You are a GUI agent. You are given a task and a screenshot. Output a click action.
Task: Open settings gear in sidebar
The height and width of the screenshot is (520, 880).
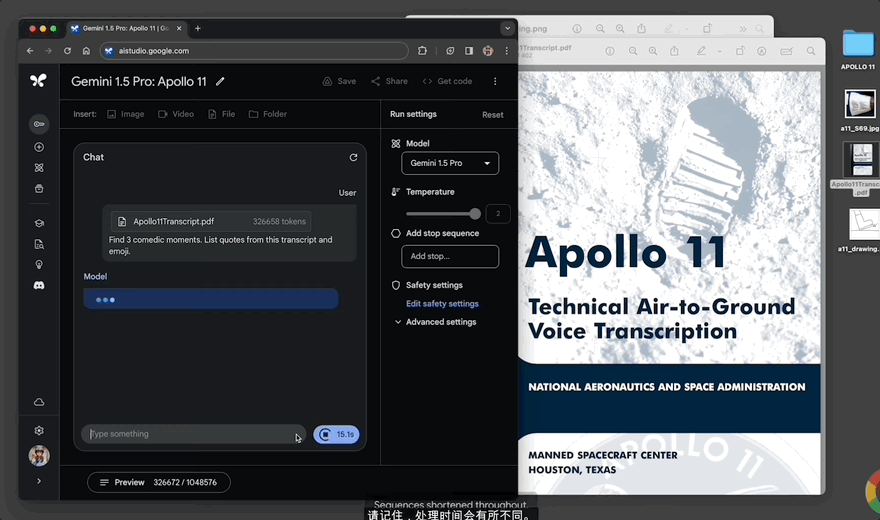[x=39, y=430]
